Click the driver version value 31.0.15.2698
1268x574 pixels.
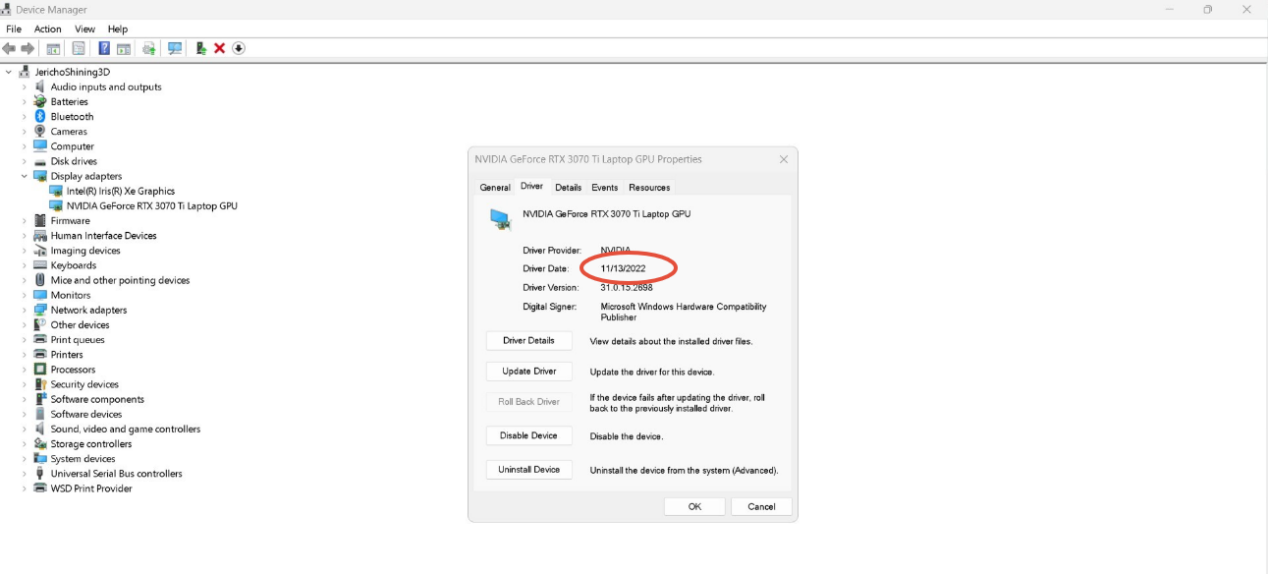click(626, 288)
